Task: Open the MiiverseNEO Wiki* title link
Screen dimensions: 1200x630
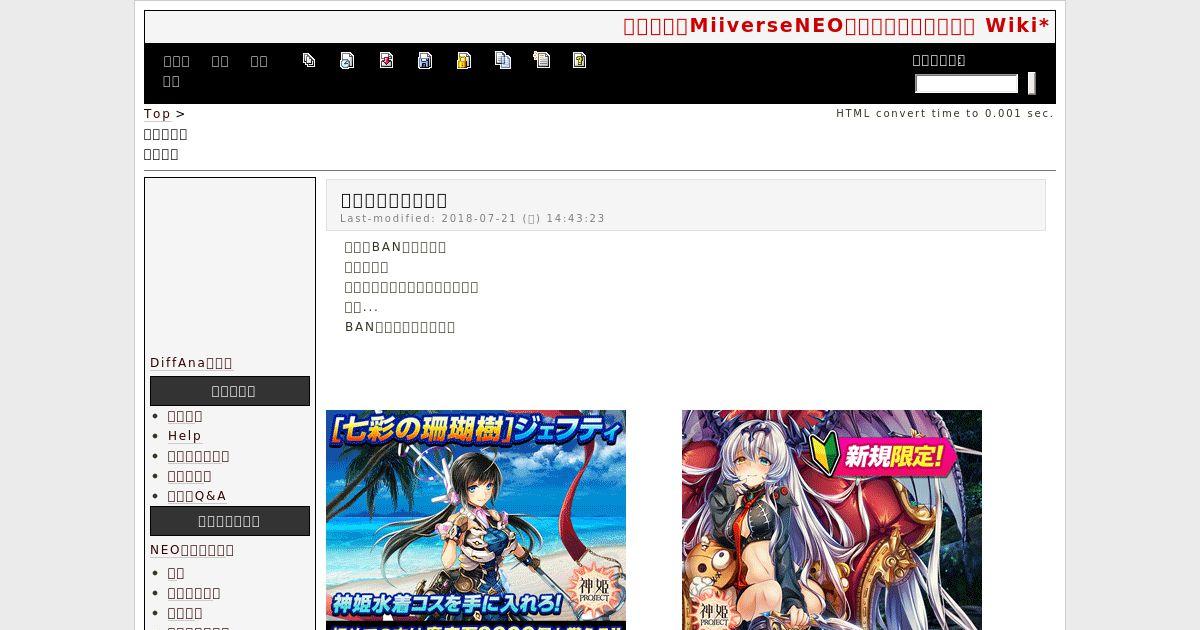Action: click(x=836, y=26)
